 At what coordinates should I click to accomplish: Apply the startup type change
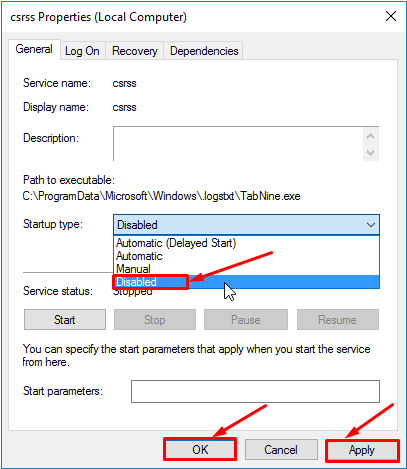[x=362, y=450]
